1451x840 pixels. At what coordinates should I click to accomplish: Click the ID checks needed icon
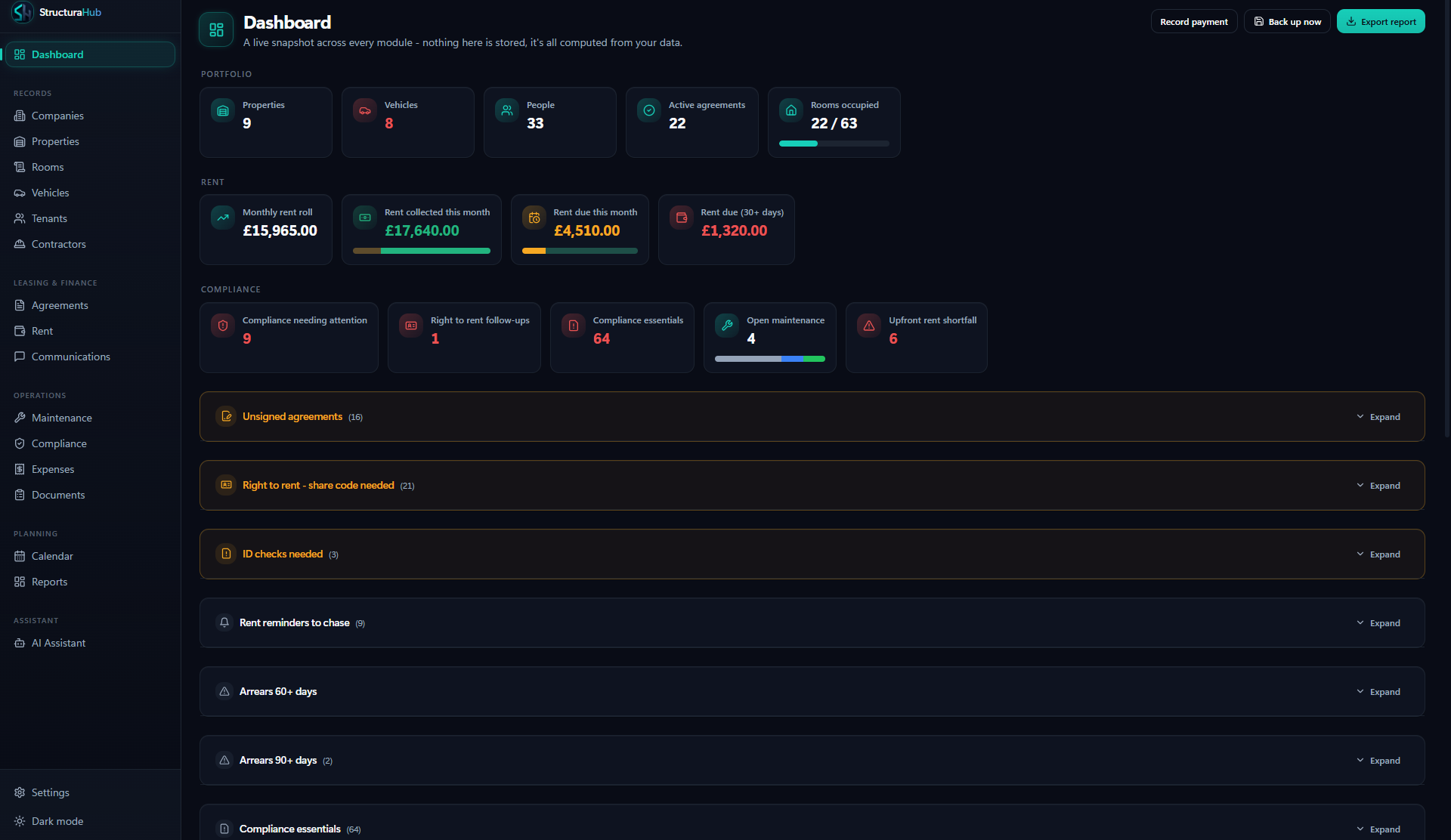click(226, 554)
